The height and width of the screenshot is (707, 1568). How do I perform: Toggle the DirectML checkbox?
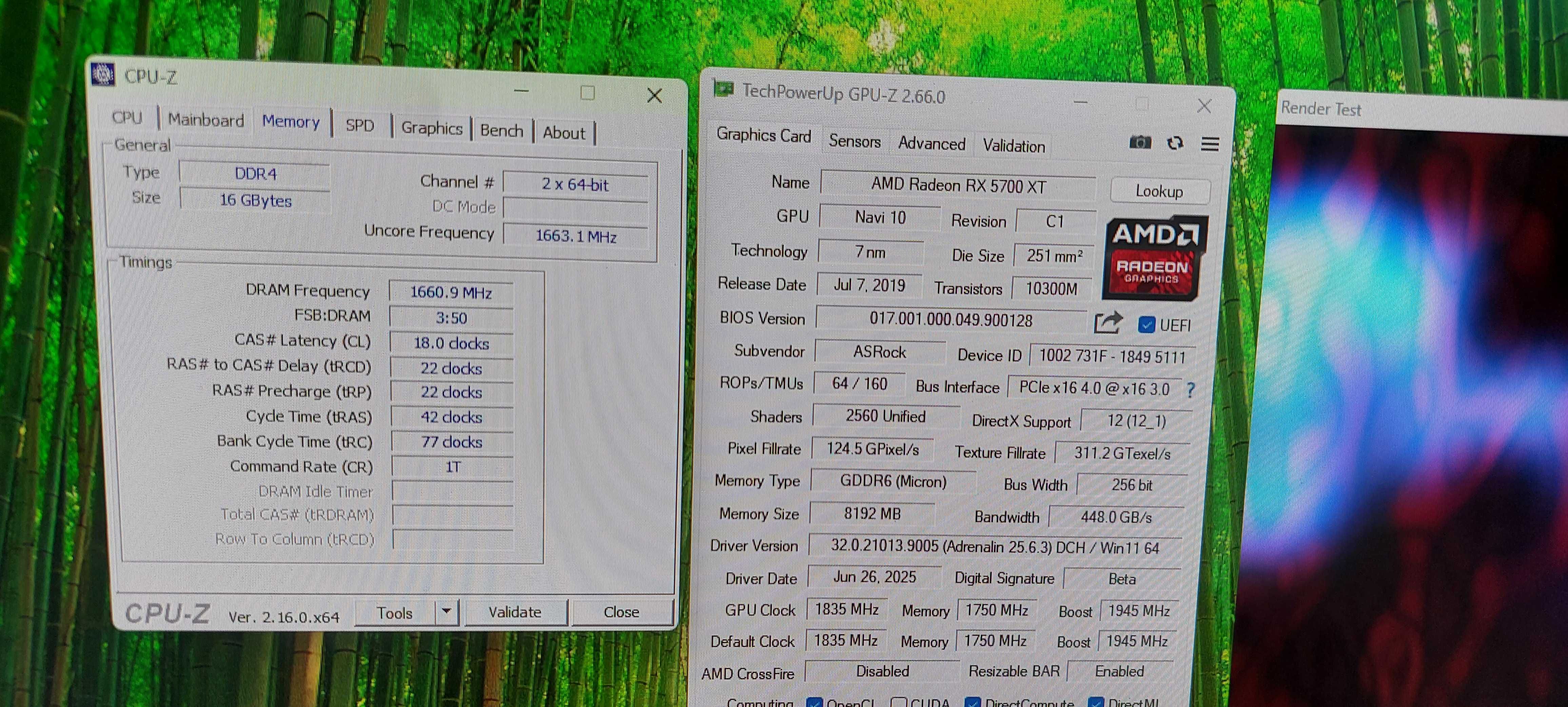tap(1096, 702)
